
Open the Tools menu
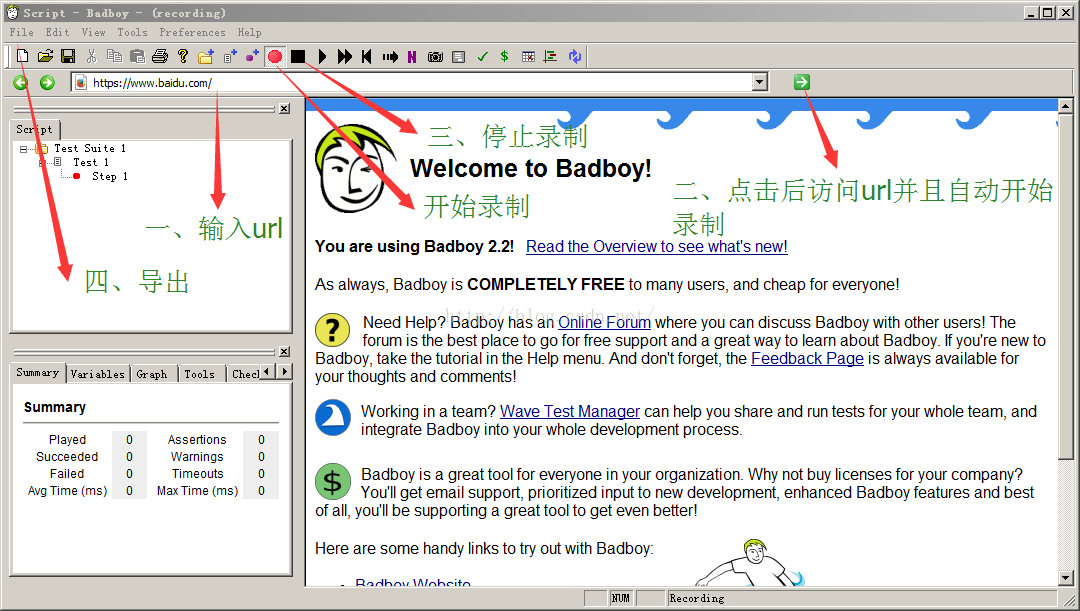point(132,32)
